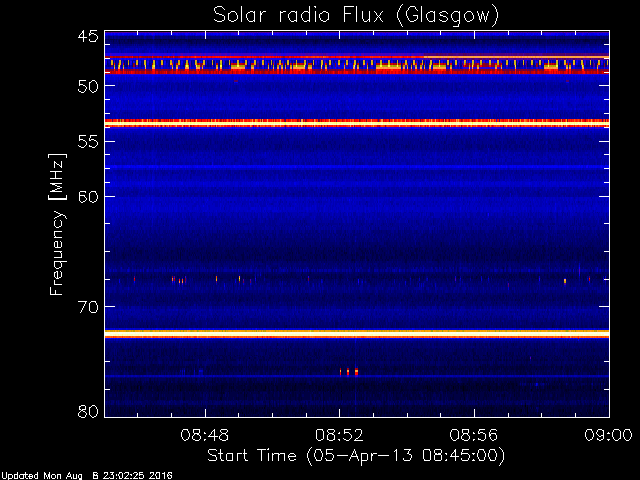This screenshot has height=480, width=640.
Task: Click the 70 frequency tick label
Action: [88, 307]
